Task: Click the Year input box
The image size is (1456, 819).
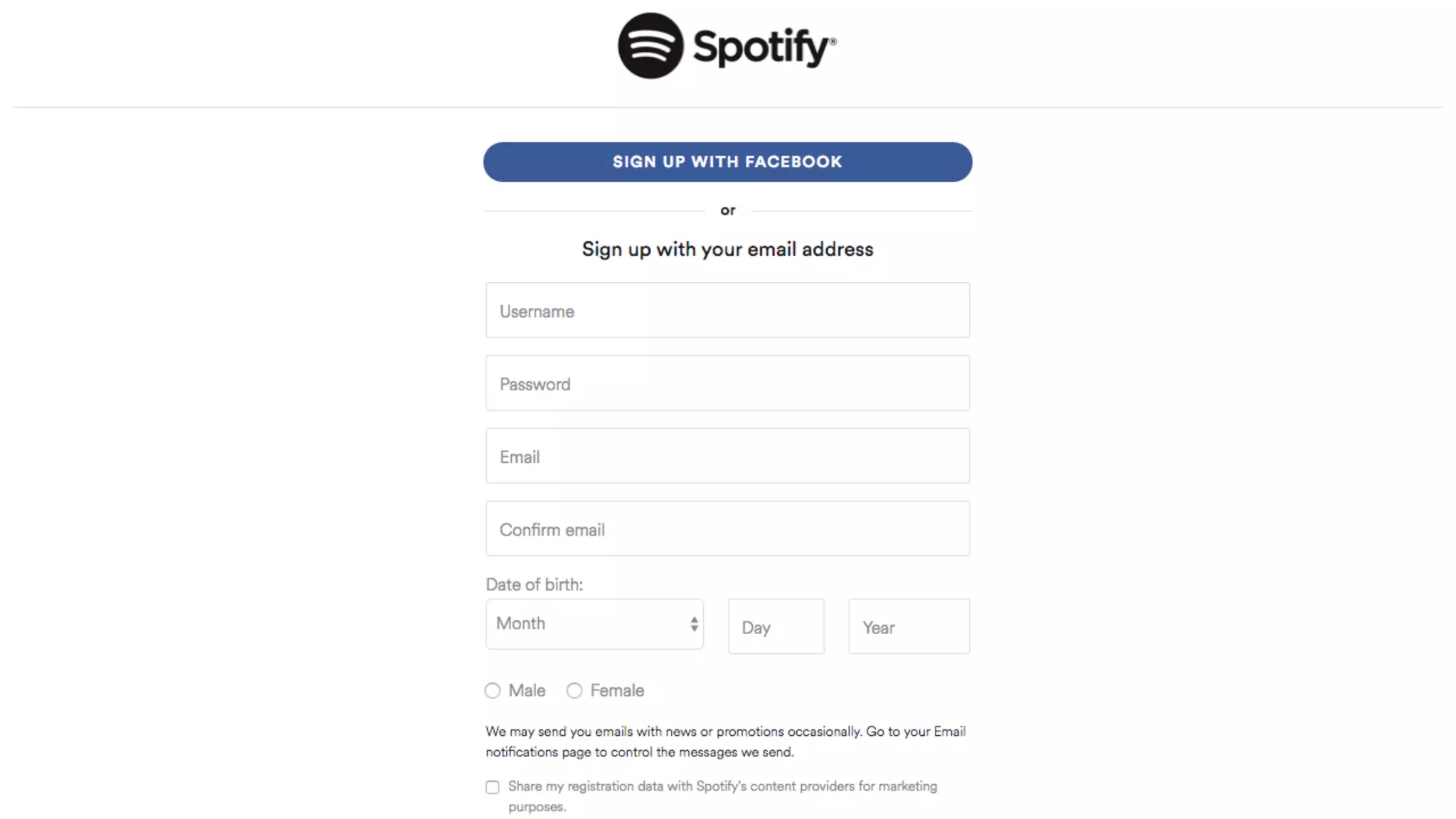Action: point(909,627)
